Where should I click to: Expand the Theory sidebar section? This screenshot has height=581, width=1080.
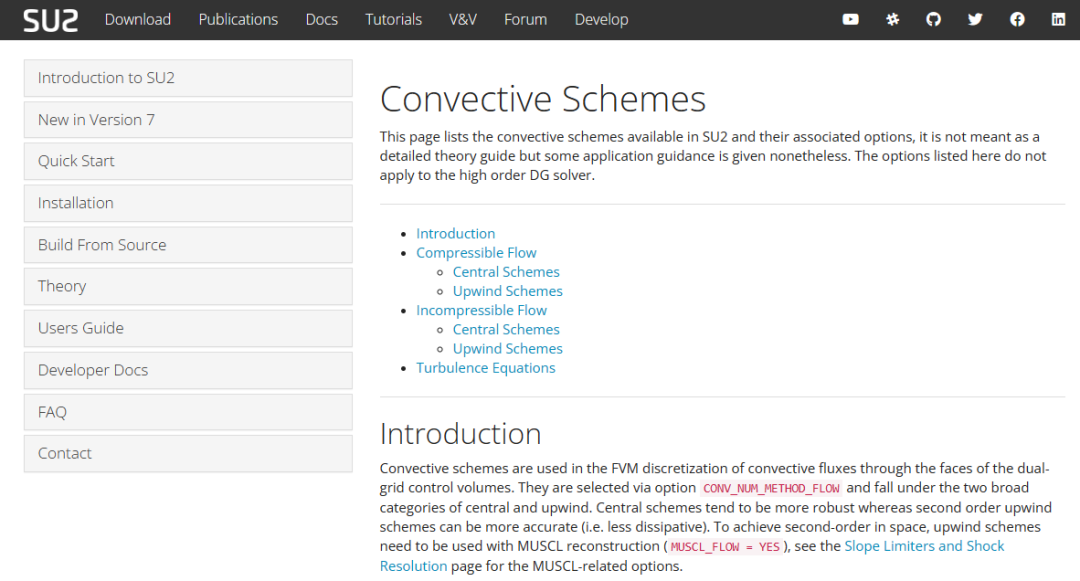coord(188,286)
